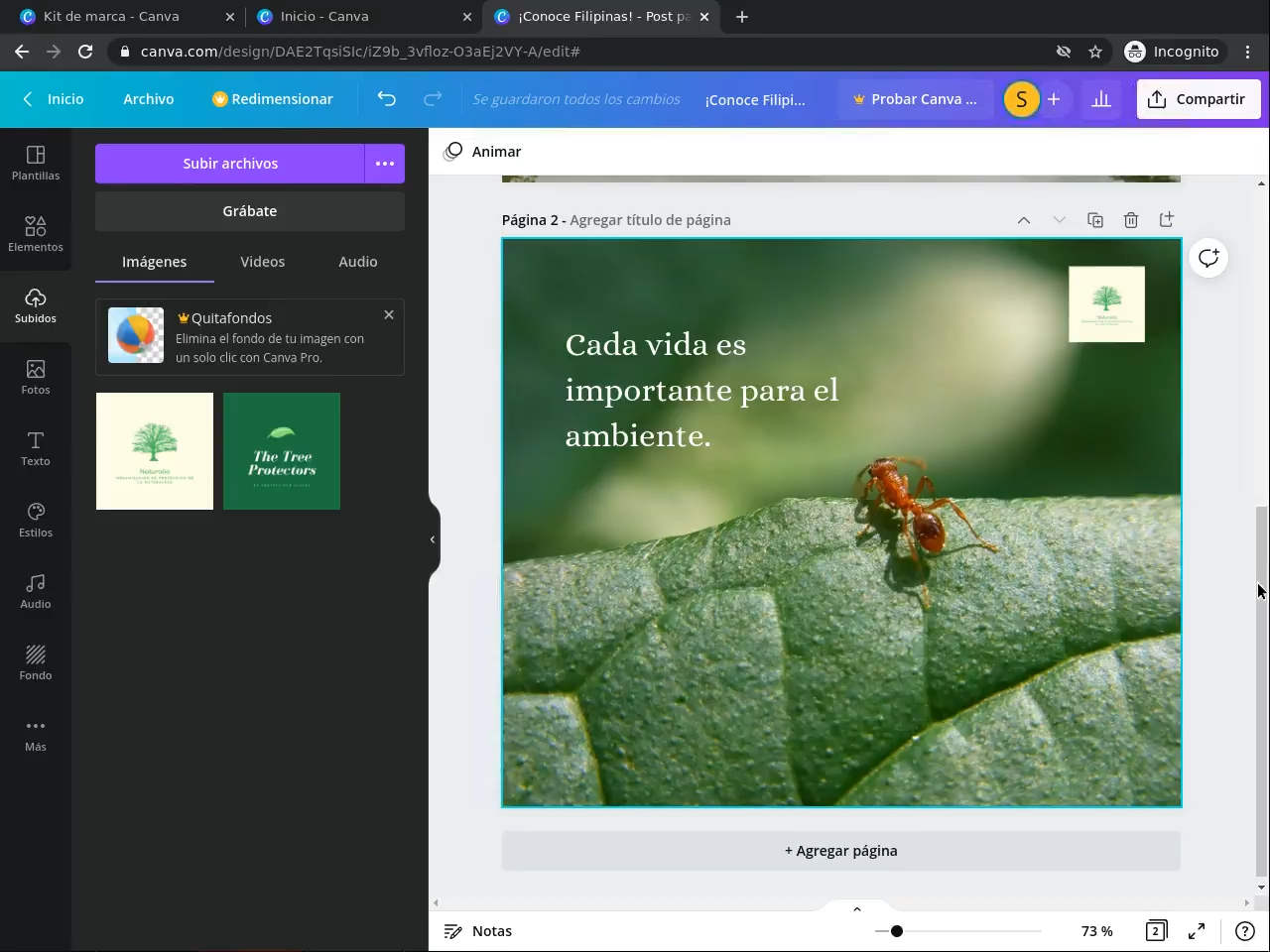The height and width of the screenshot is (952, 1270).
Task: Open the Archivo menu
Action: click(149, 99)
